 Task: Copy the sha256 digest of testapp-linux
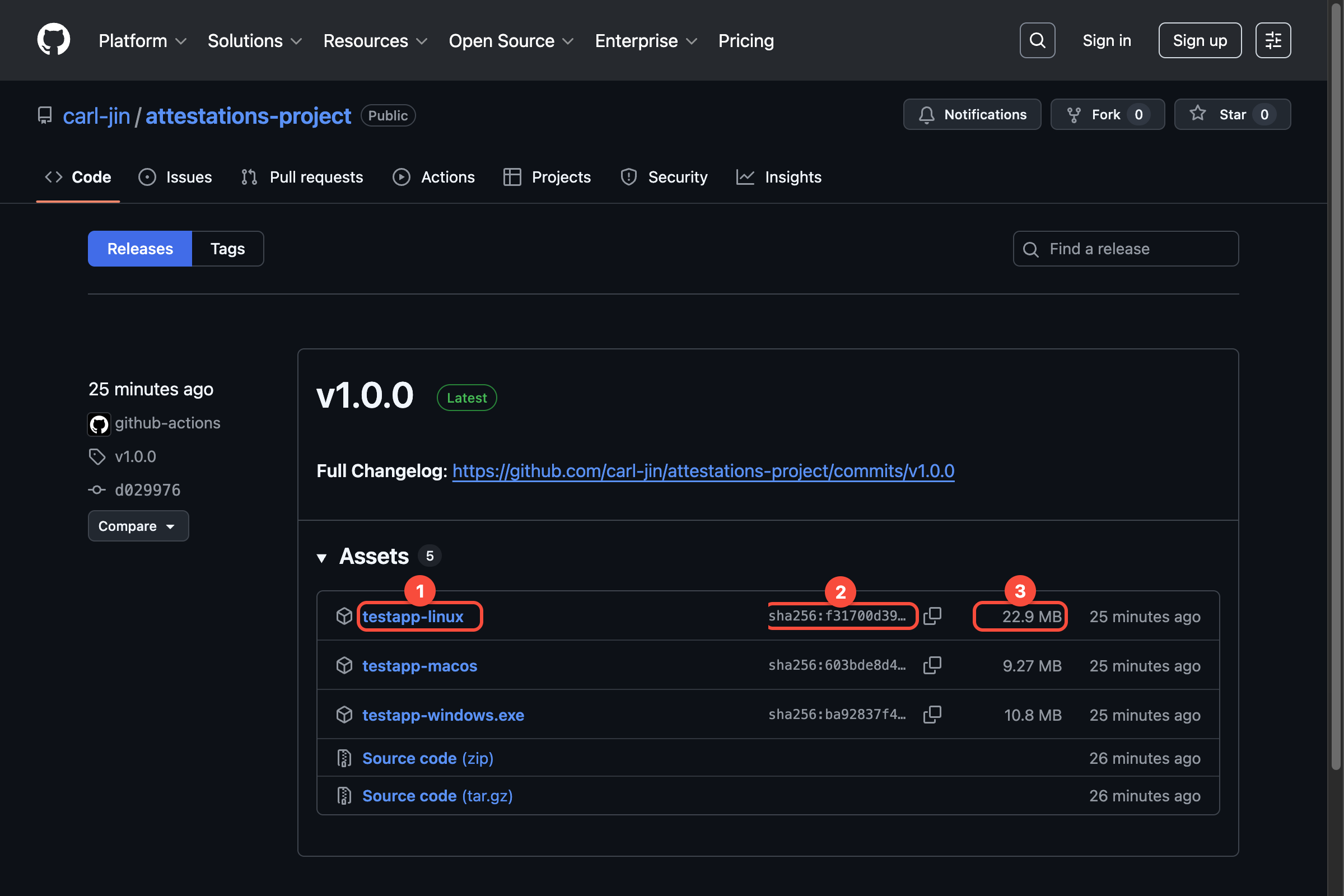932,615
